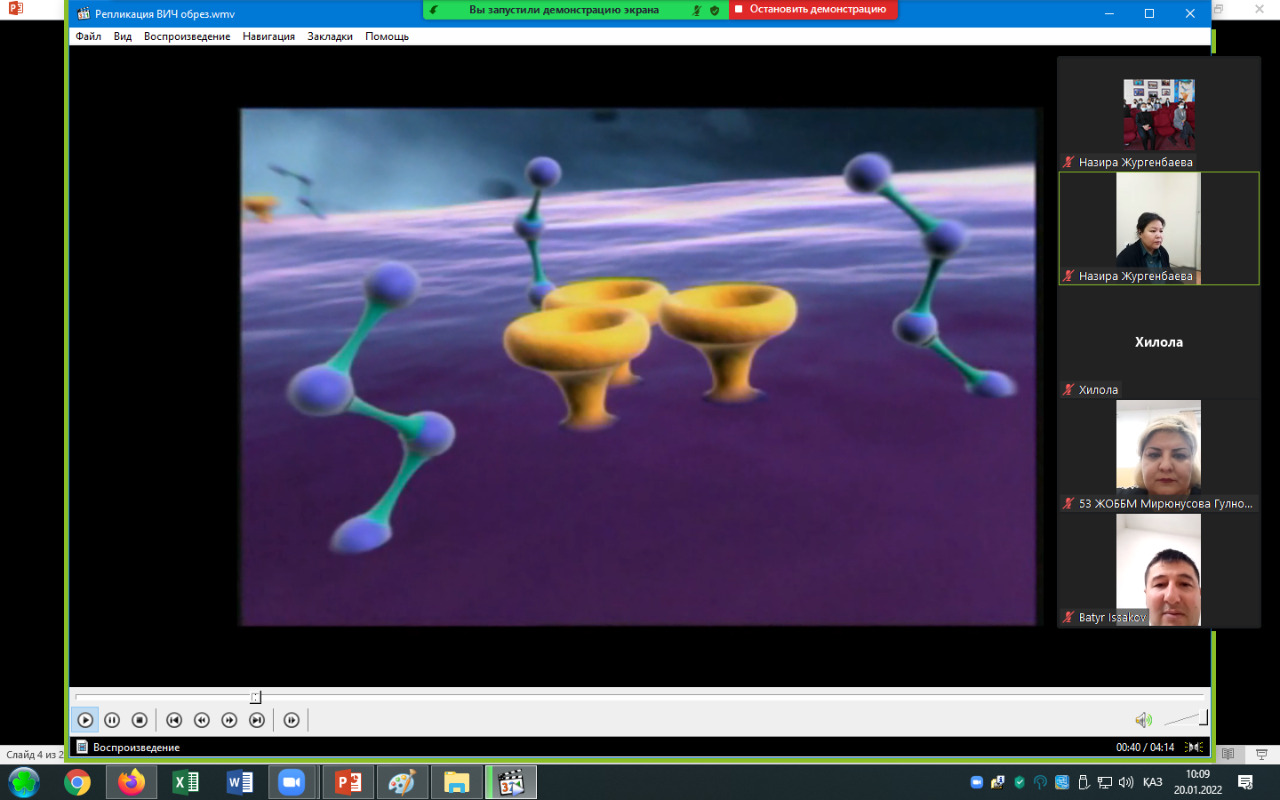The width and height of the screenshot is (1280, 800).
Task: Open the Файл menu
Action: [x=88, y=36]
